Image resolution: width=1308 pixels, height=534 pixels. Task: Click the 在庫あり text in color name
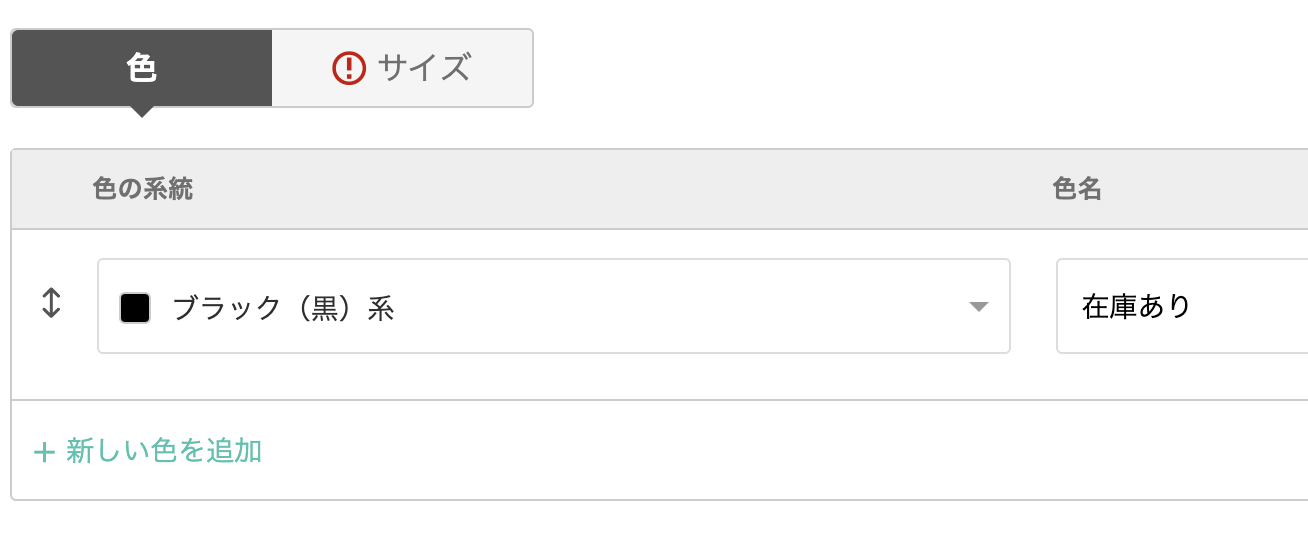(1137, 306)
